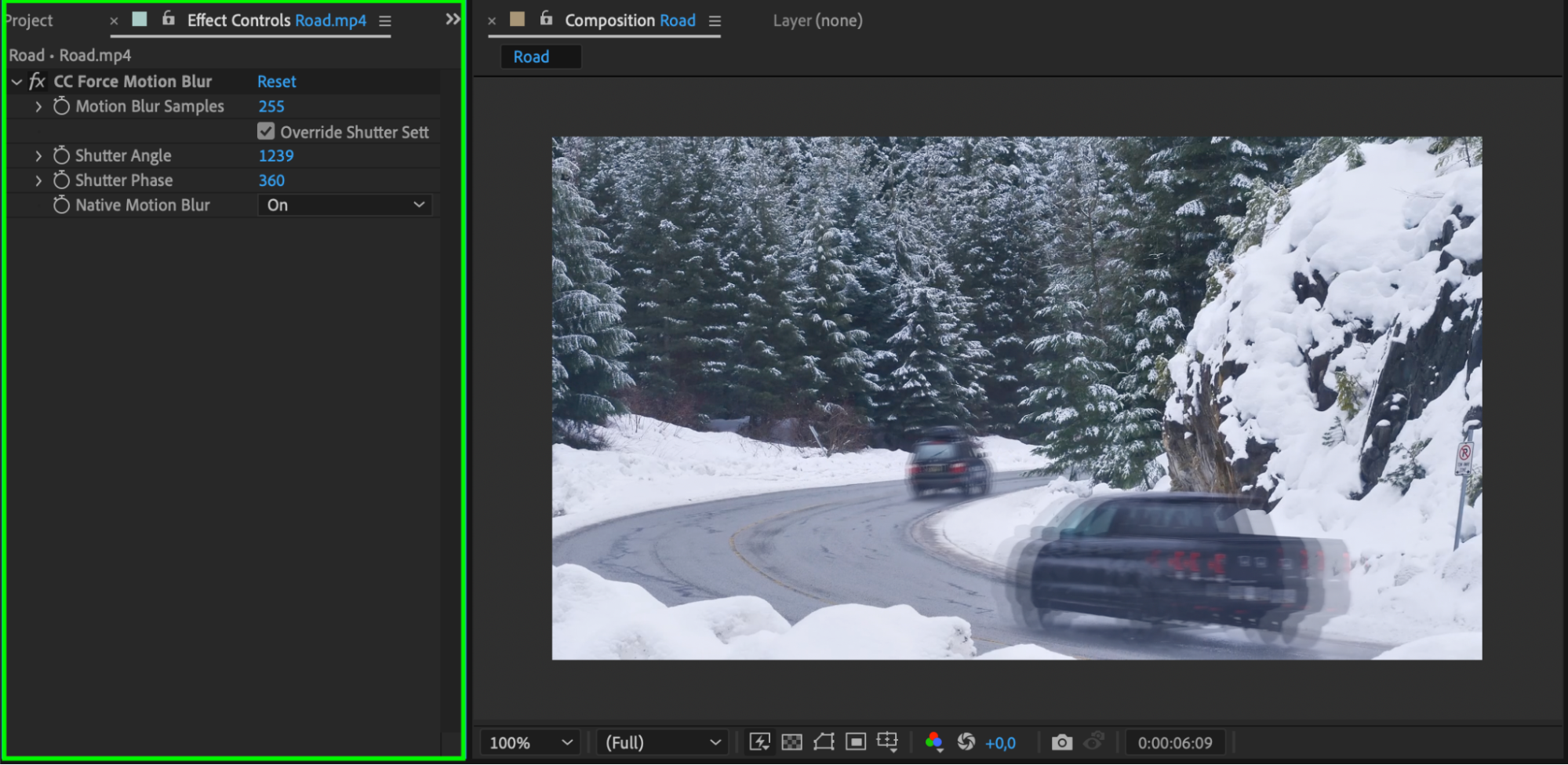Toggle stopwatch for Shutter Angle
The image size is (1568, 765).
(61, 155)
